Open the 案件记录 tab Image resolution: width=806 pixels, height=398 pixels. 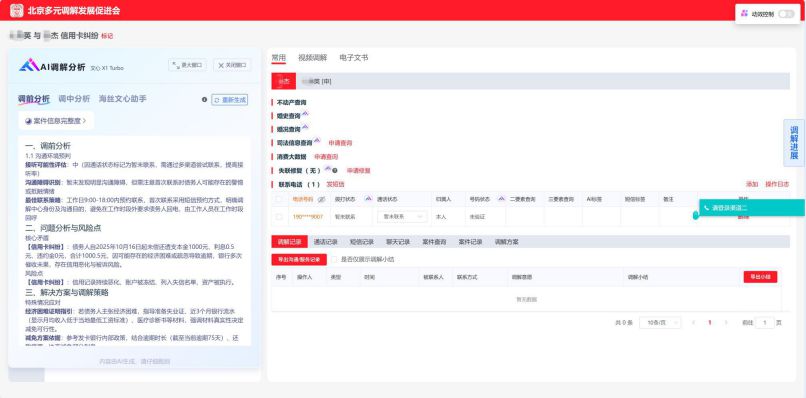pyautogui.click(x=470, y=242)
